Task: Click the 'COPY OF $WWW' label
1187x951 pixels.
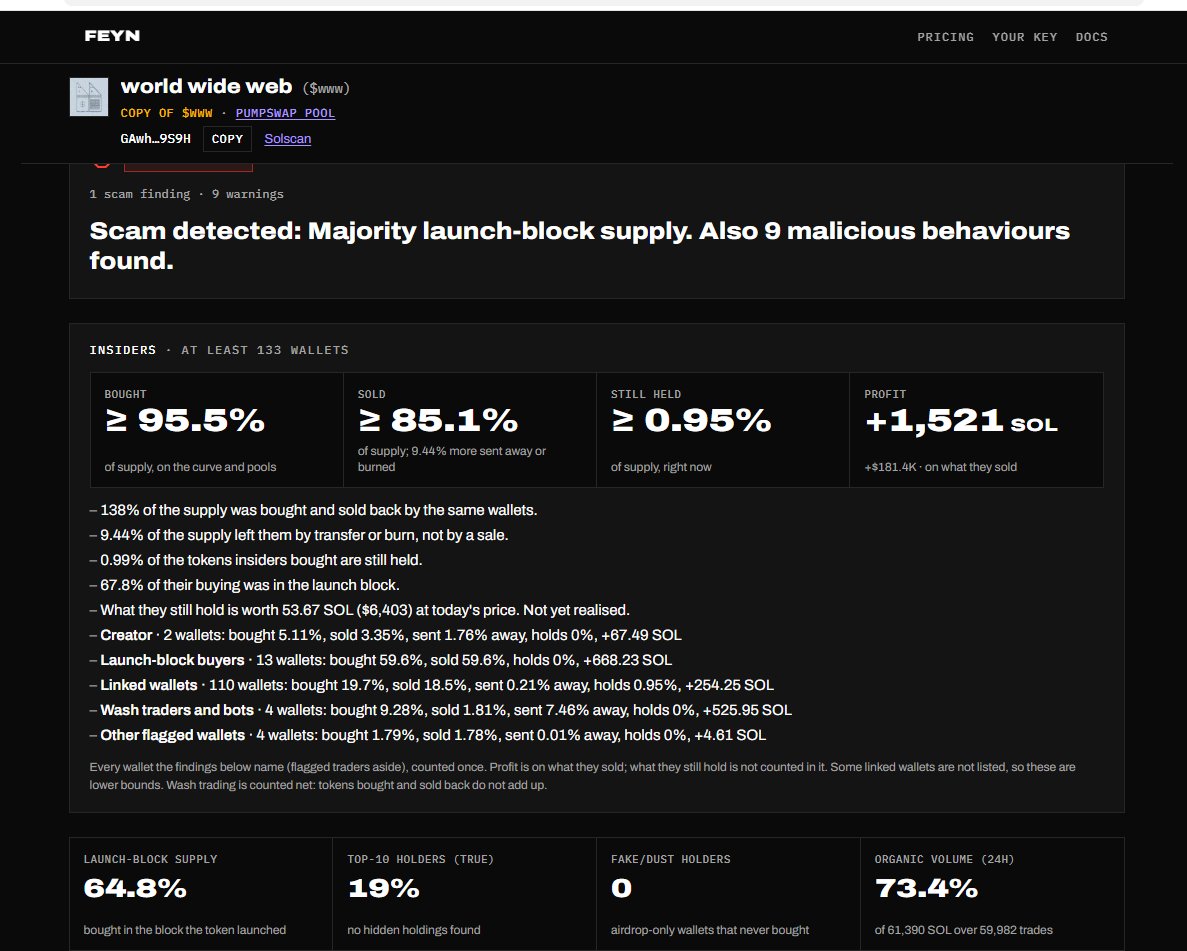Action: tap(167, 113)
